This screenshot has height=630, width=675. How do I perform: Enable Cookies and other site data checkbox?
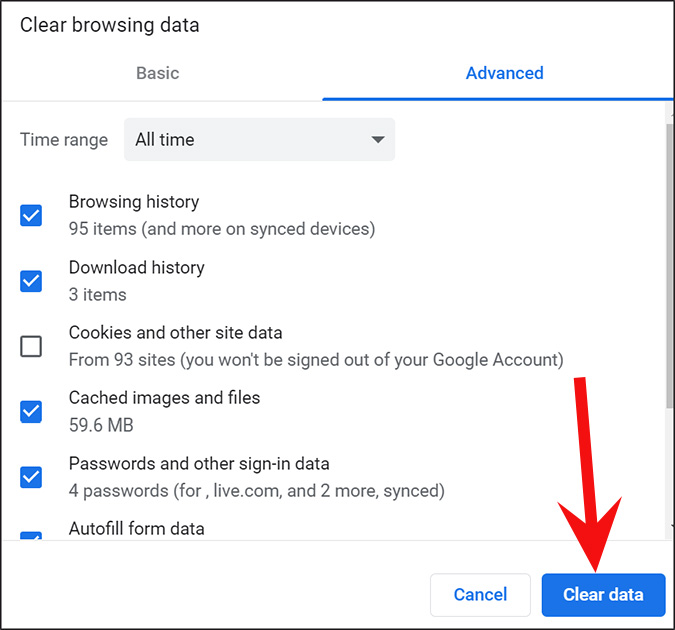31,346
